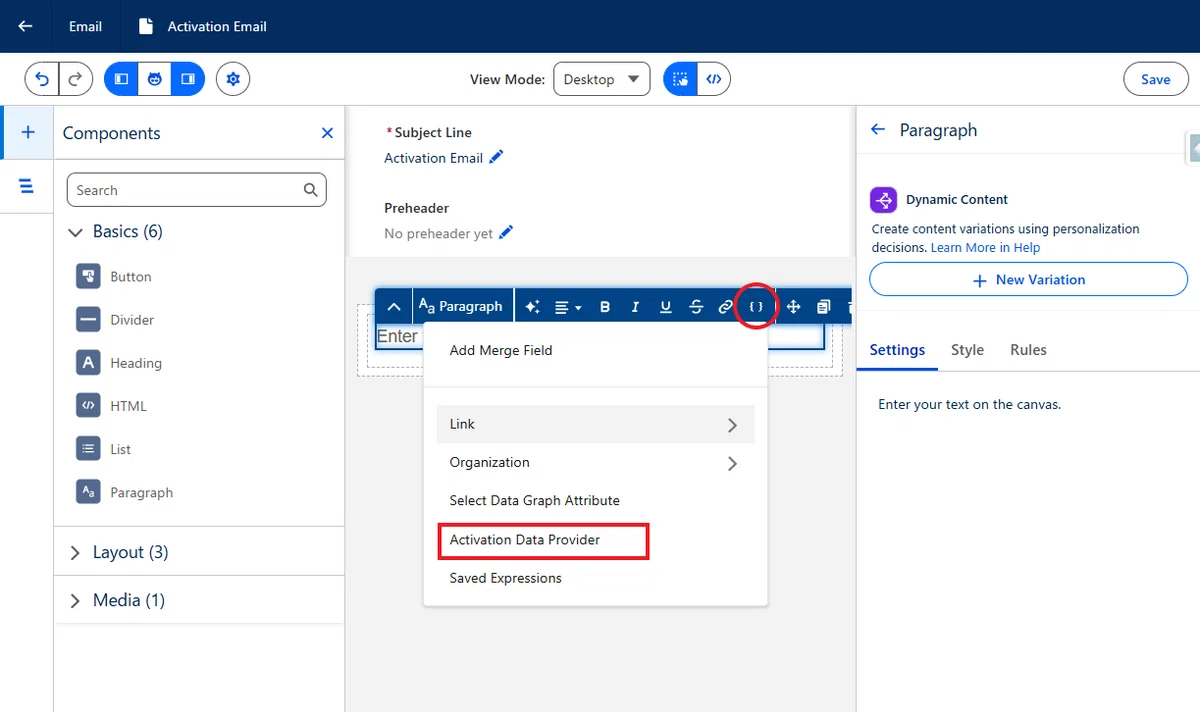The height and width of the screenshot is (712, 1200).
Task: Open the Paragraph style selector
Action: [461, 307]
